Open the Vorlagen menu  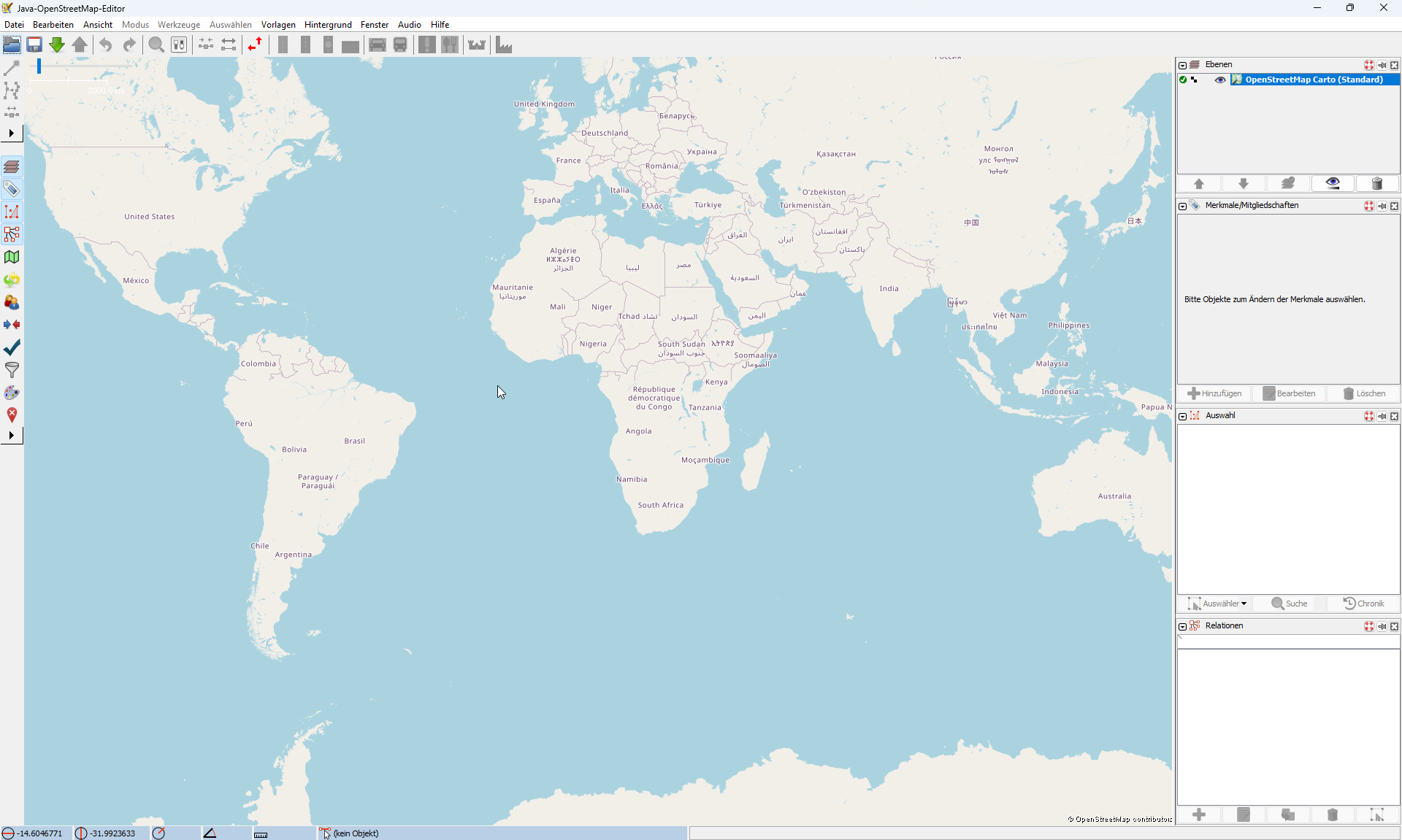point(278,25)
